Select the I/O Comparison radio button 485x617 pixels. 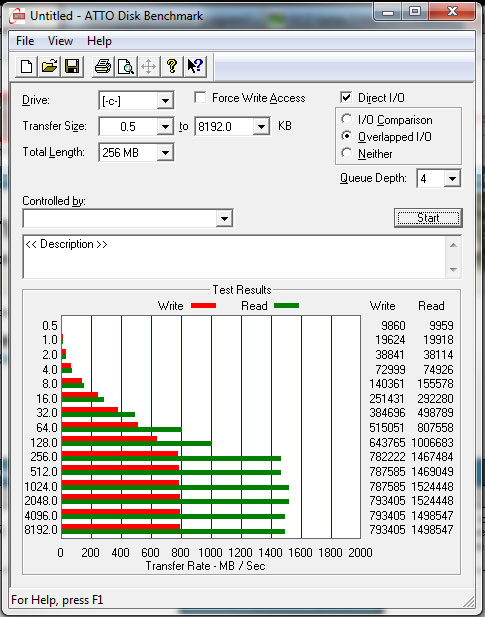point(347,119)
